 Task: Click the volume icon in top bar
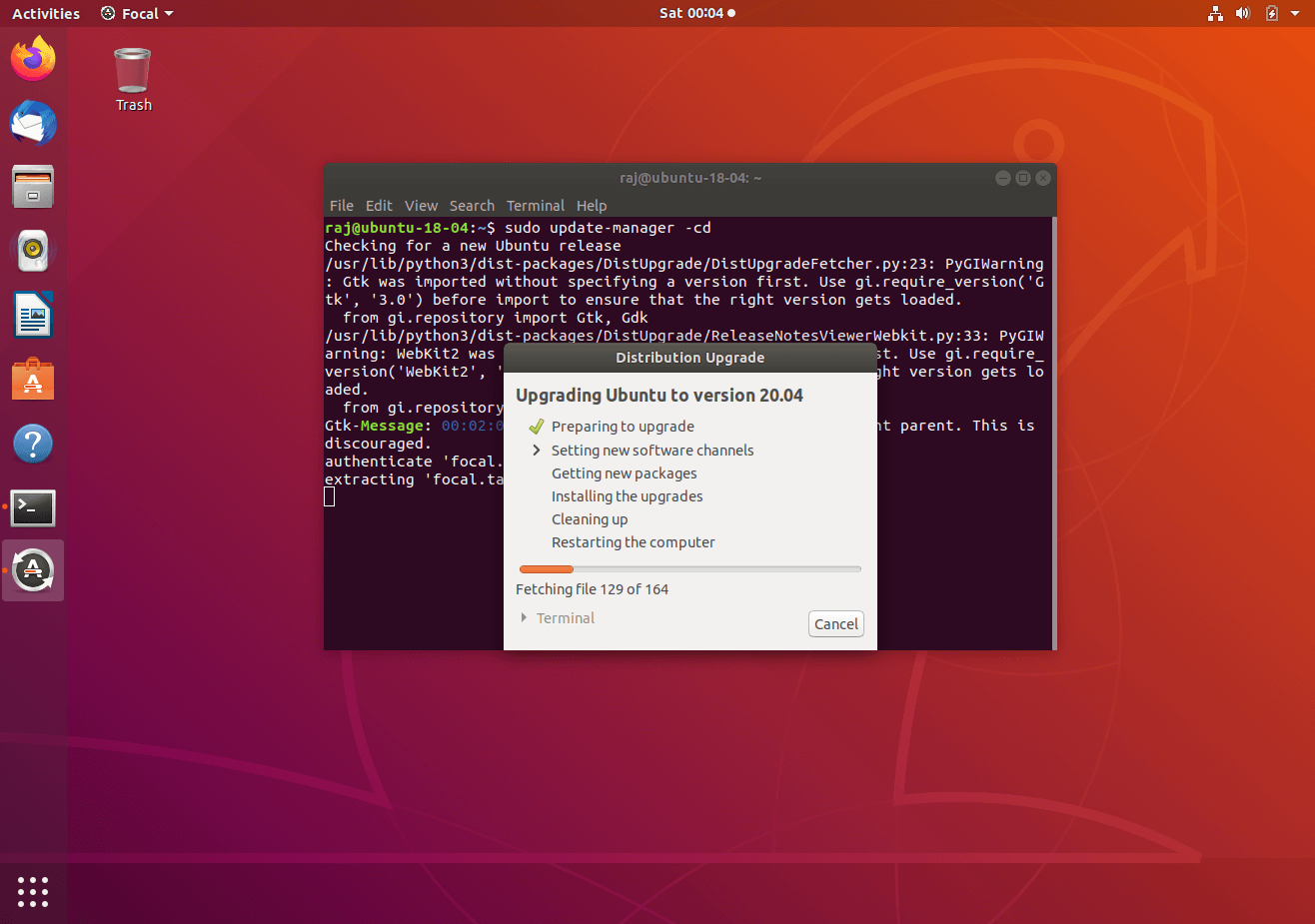(1243, 13)
